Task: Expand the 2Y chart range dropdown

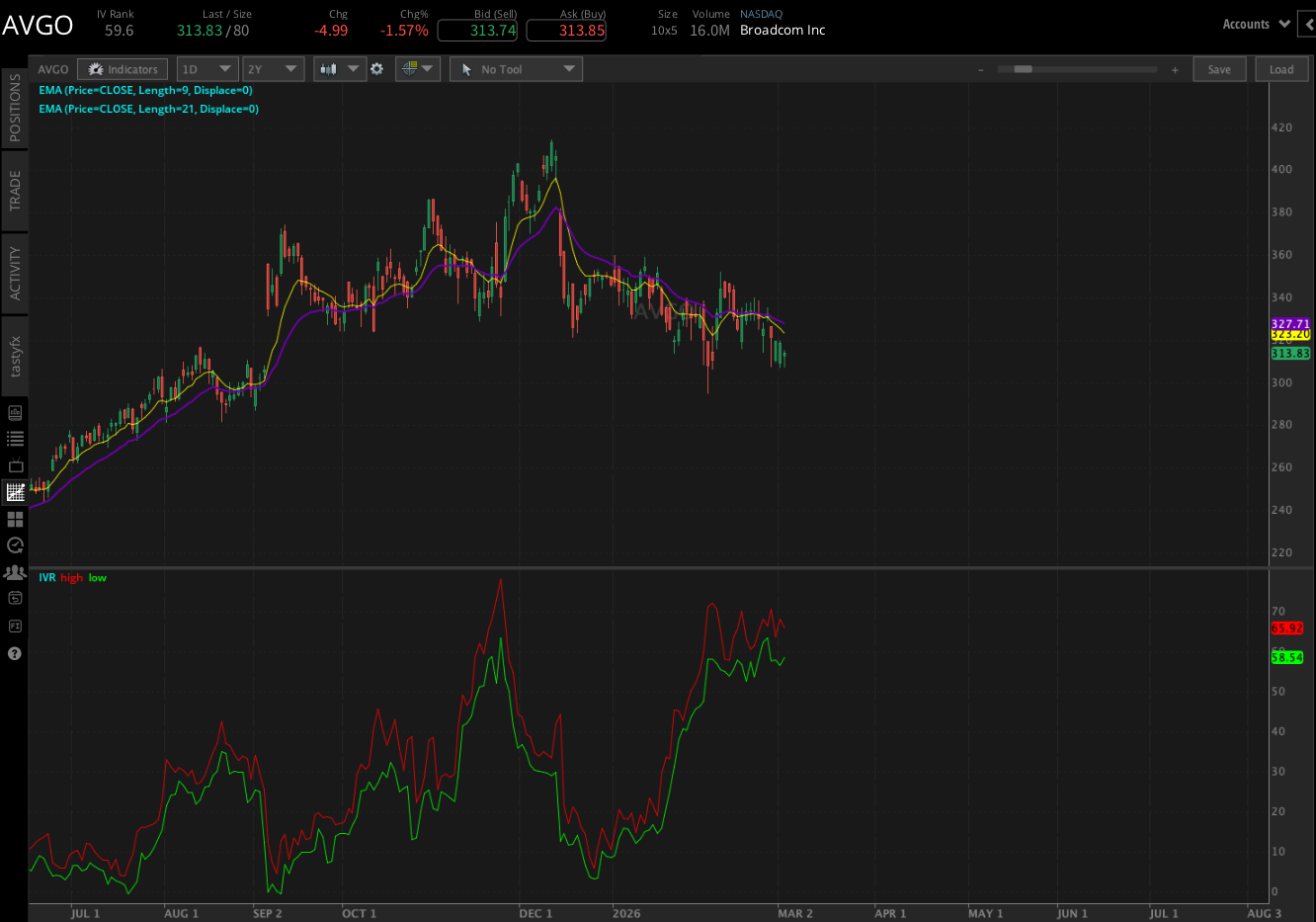Action: click(273, 69)
